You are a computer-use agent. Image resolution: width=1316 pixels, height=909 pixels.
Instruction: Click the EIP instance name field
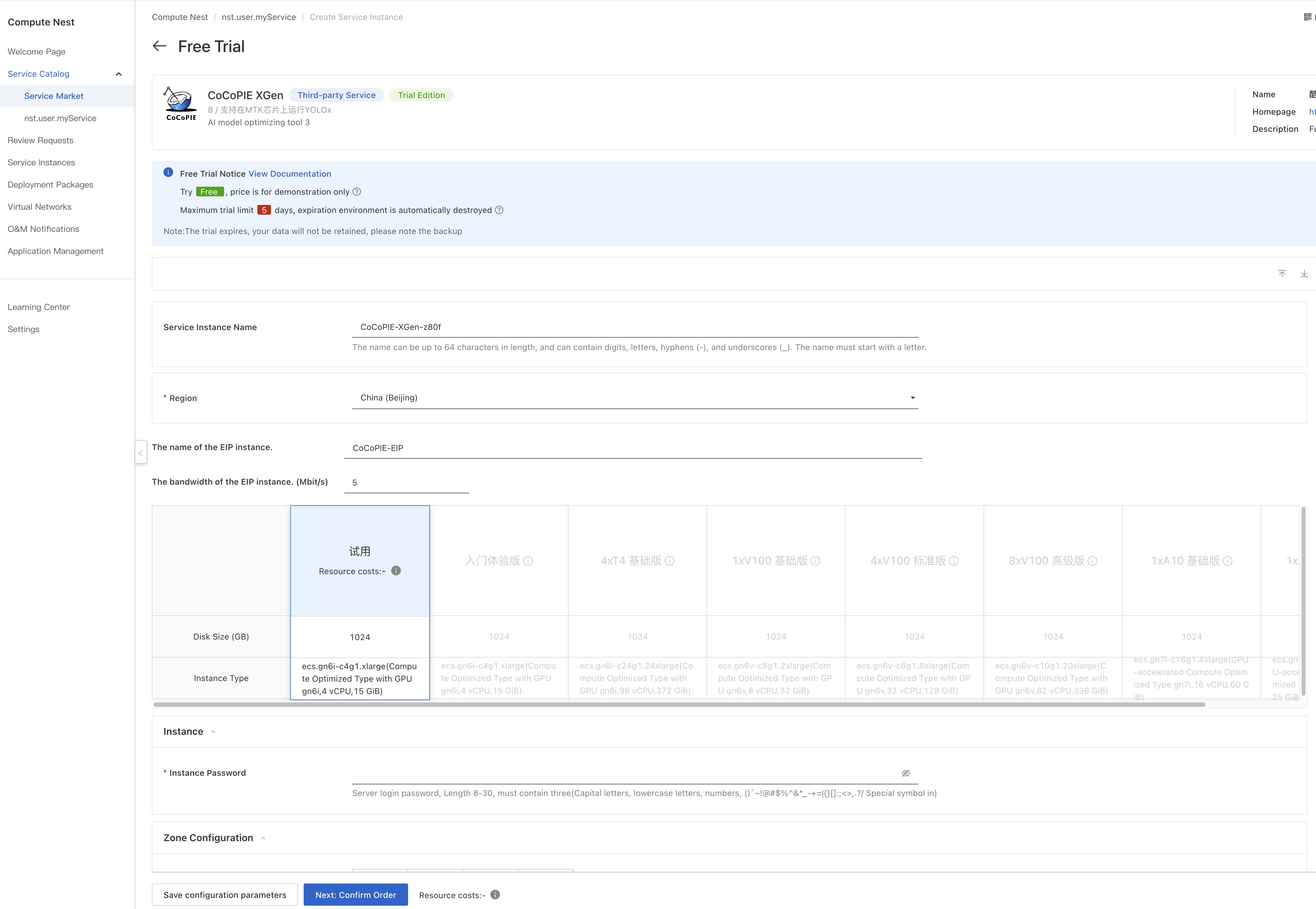pos(633,448)
